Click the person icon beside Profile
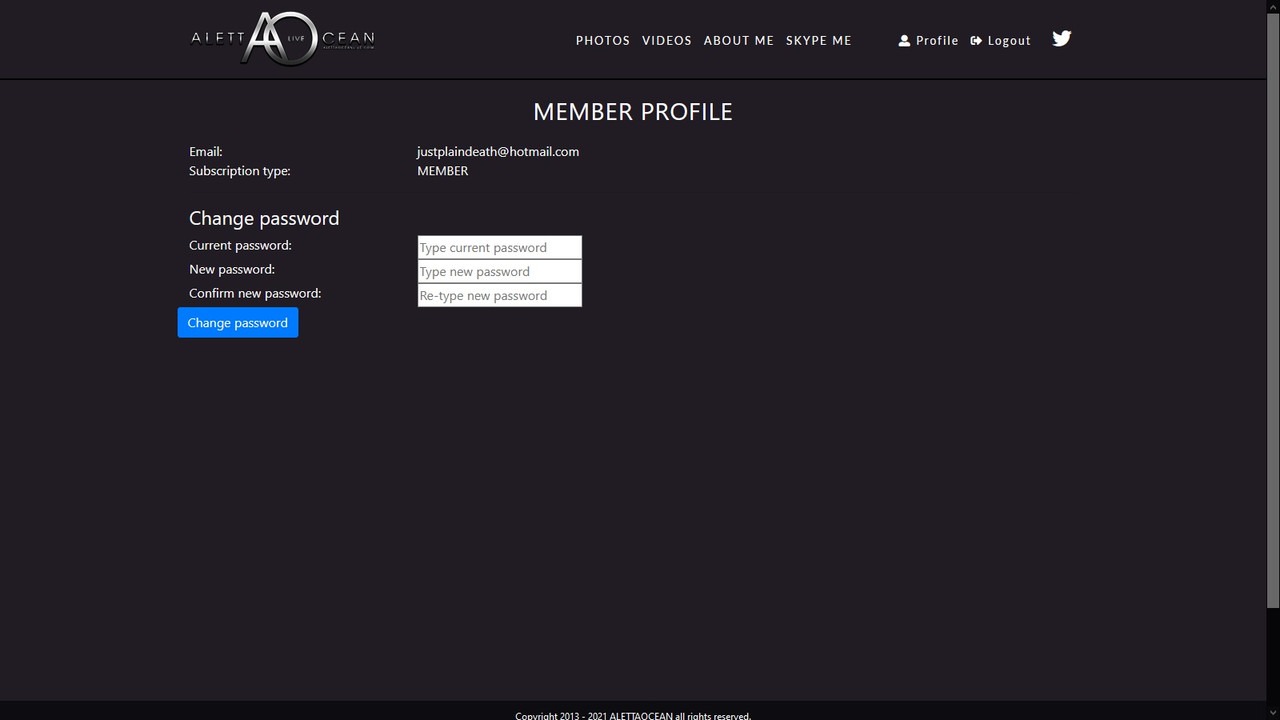 904,41
